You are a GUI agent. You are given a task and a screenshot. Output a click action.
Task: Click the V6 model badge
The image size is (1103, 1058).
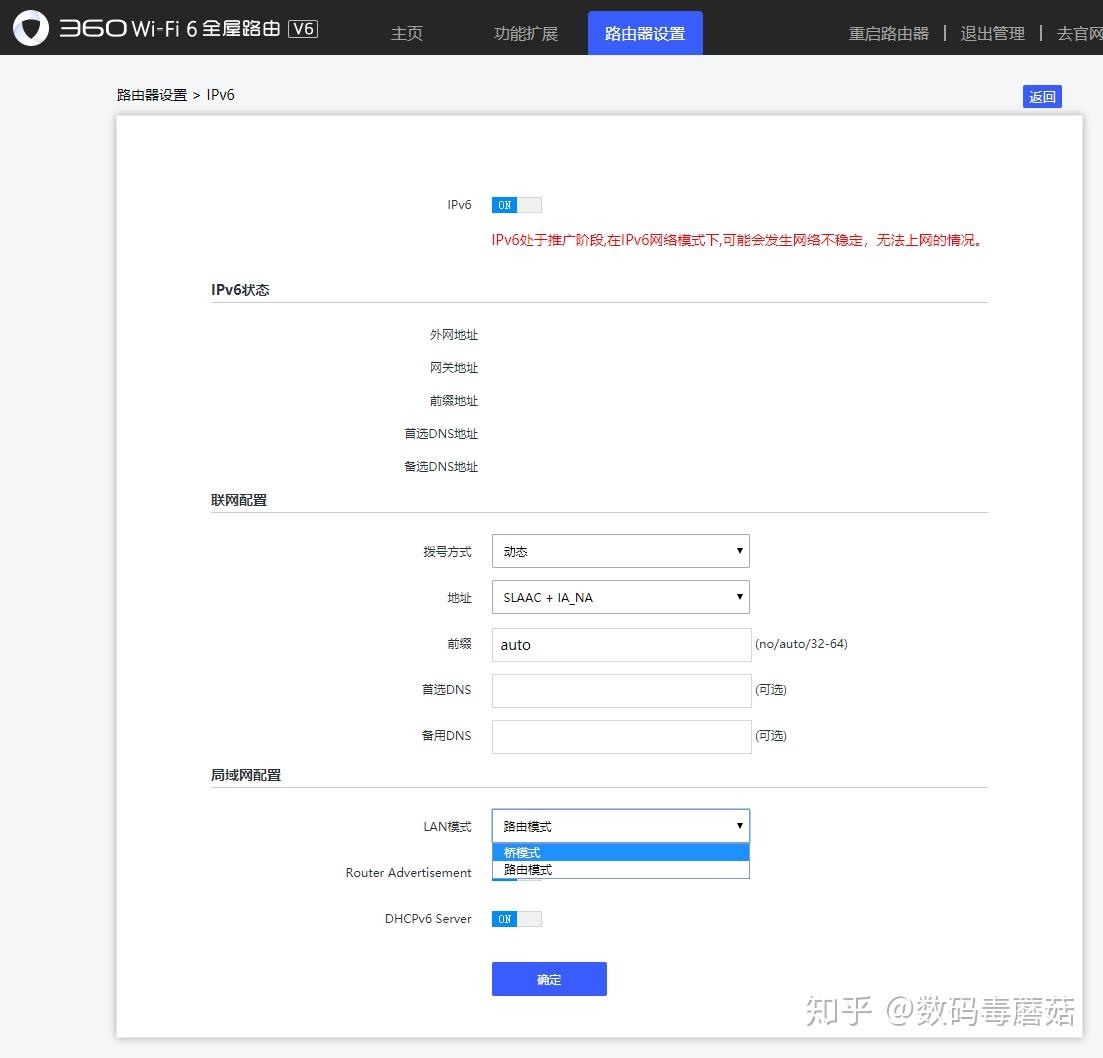[x=303, y=29]
